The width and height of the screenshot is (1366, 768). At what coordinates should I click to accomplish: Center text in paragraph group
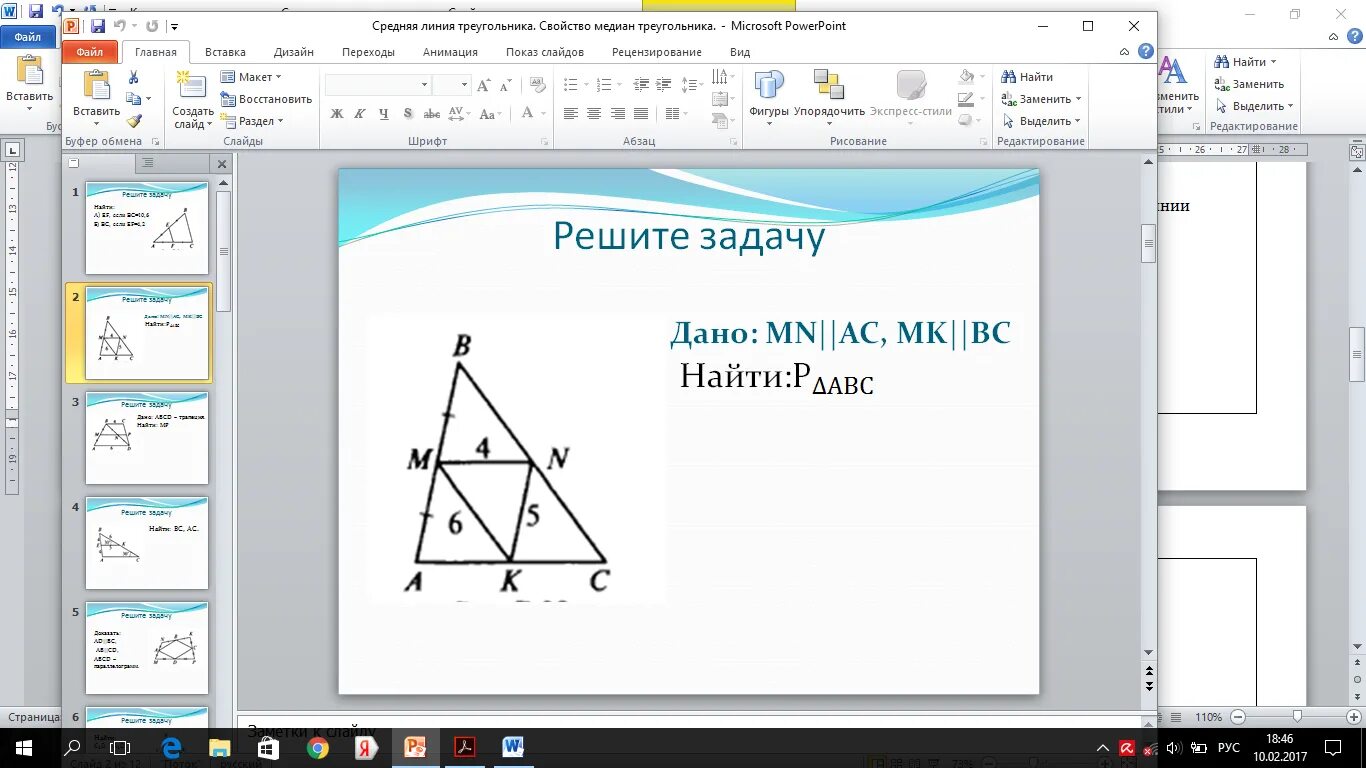tap(594, 114)
